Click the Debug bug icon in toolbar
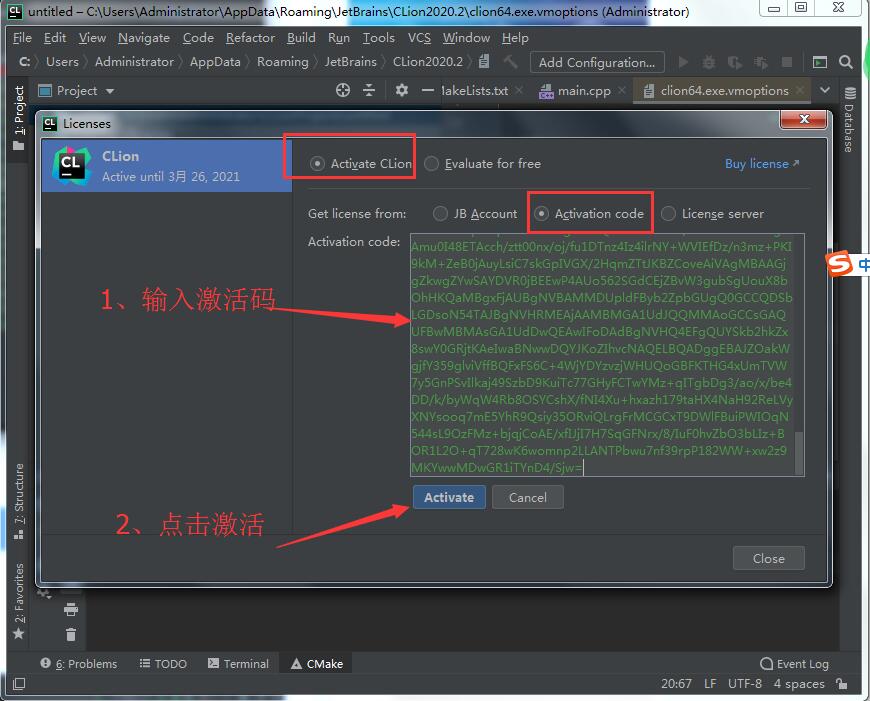 [709, 62]
